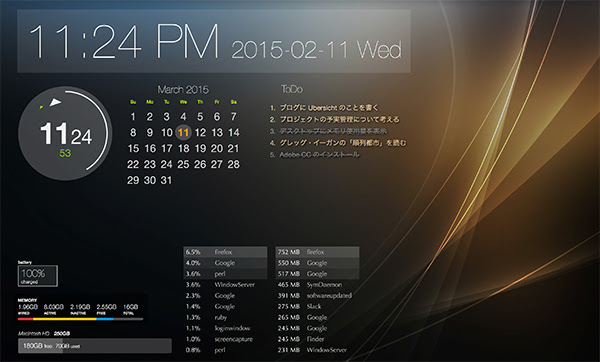Select ToDo item 2 starting with プロジェクト
This screenshot has height=362, width=600.
[x=334, y=119]
